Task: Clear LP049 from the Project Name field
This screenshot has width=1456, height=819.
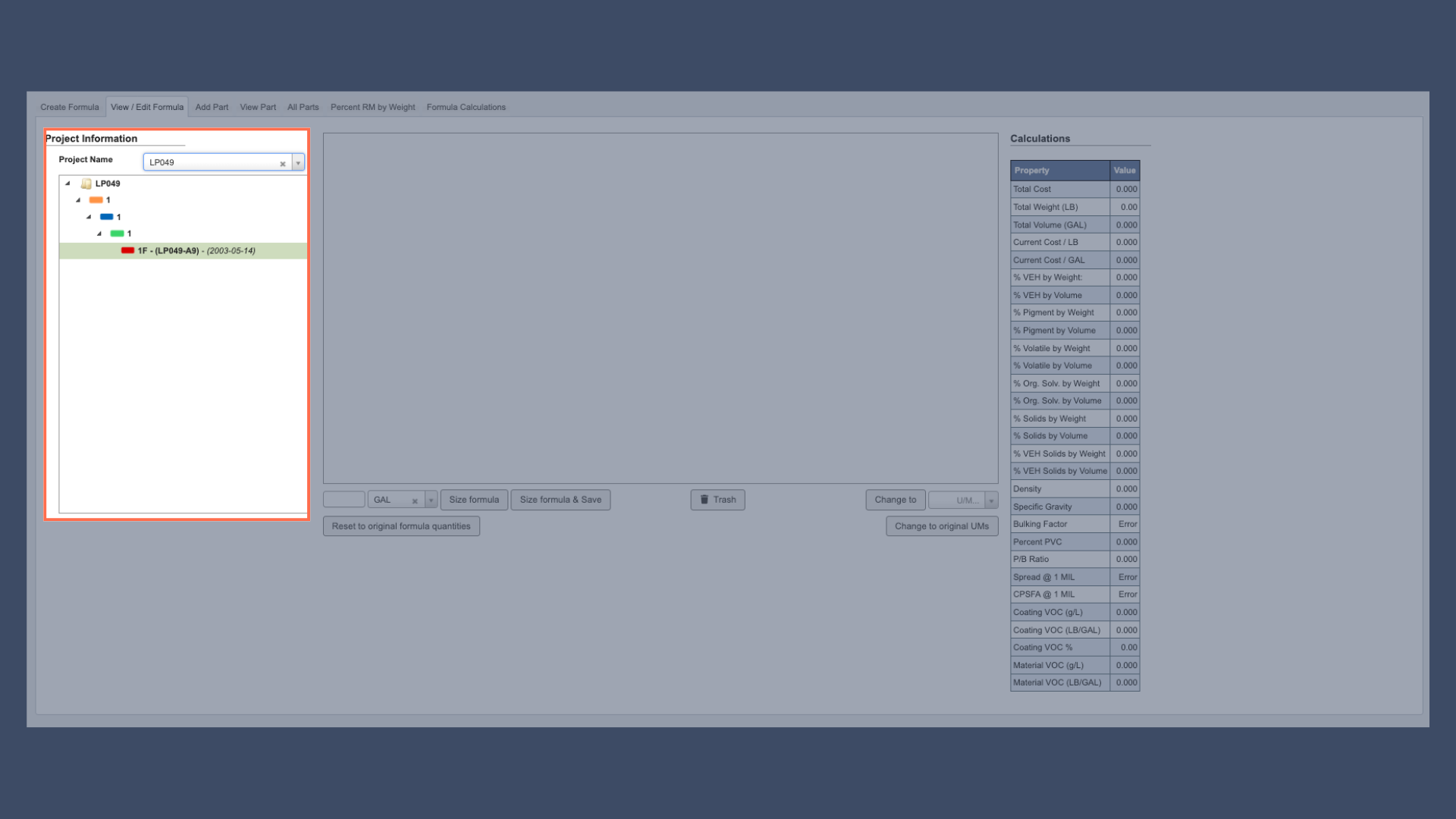Action: (283, 163)
